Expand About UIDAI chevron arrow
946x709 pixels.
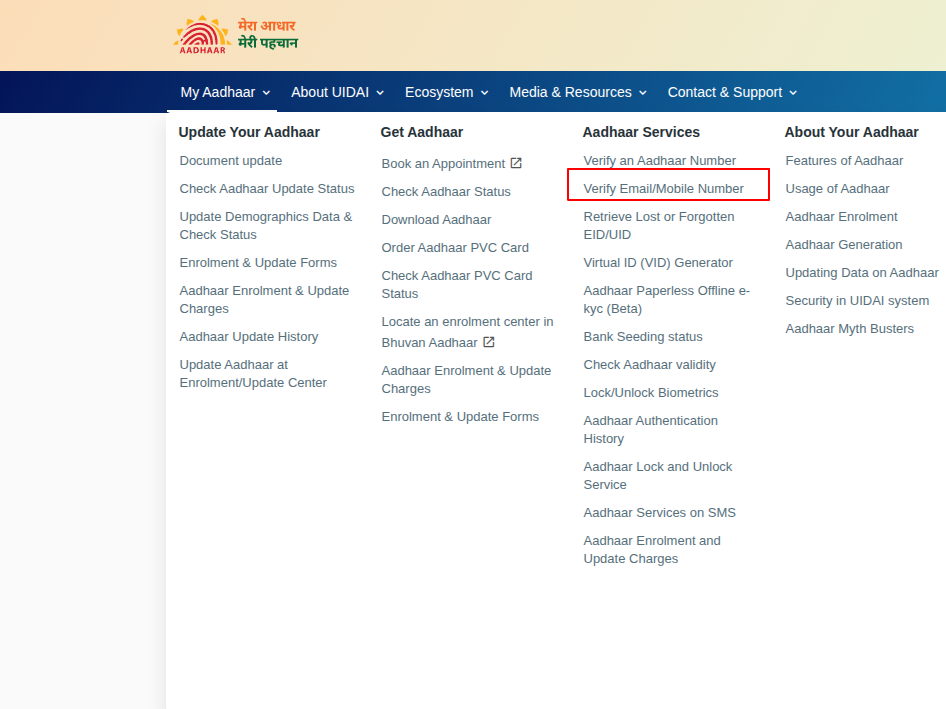pyautogui.click(x=380, y=92)
